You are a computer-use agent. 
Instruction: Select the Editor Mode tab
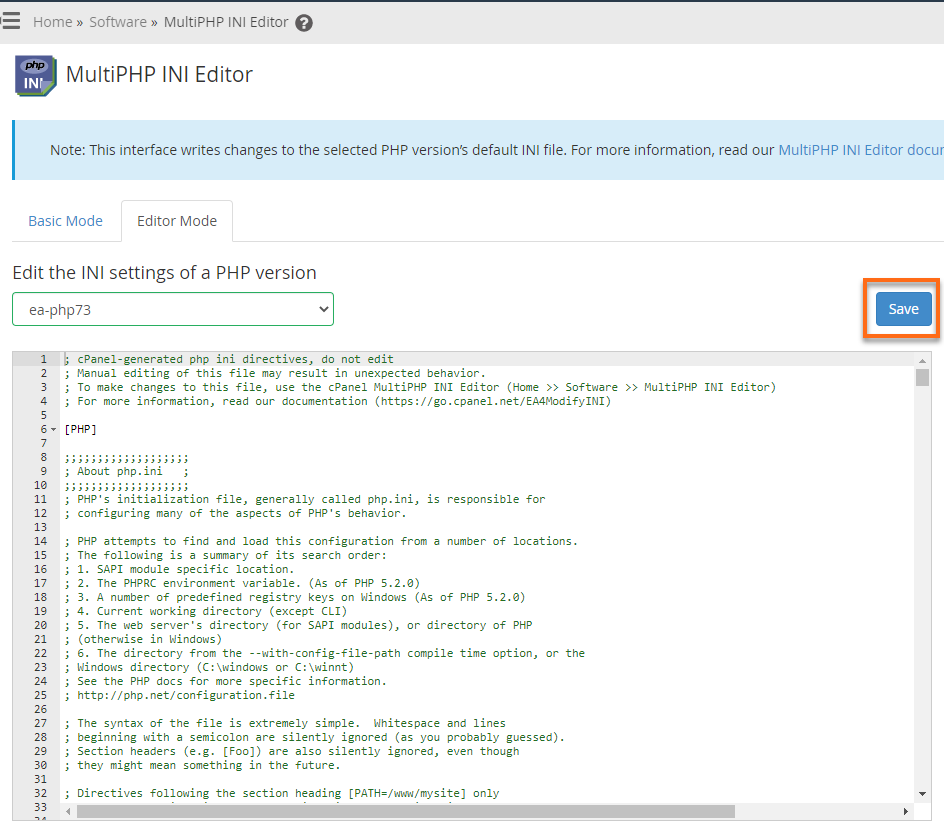[x=176, y=221]
